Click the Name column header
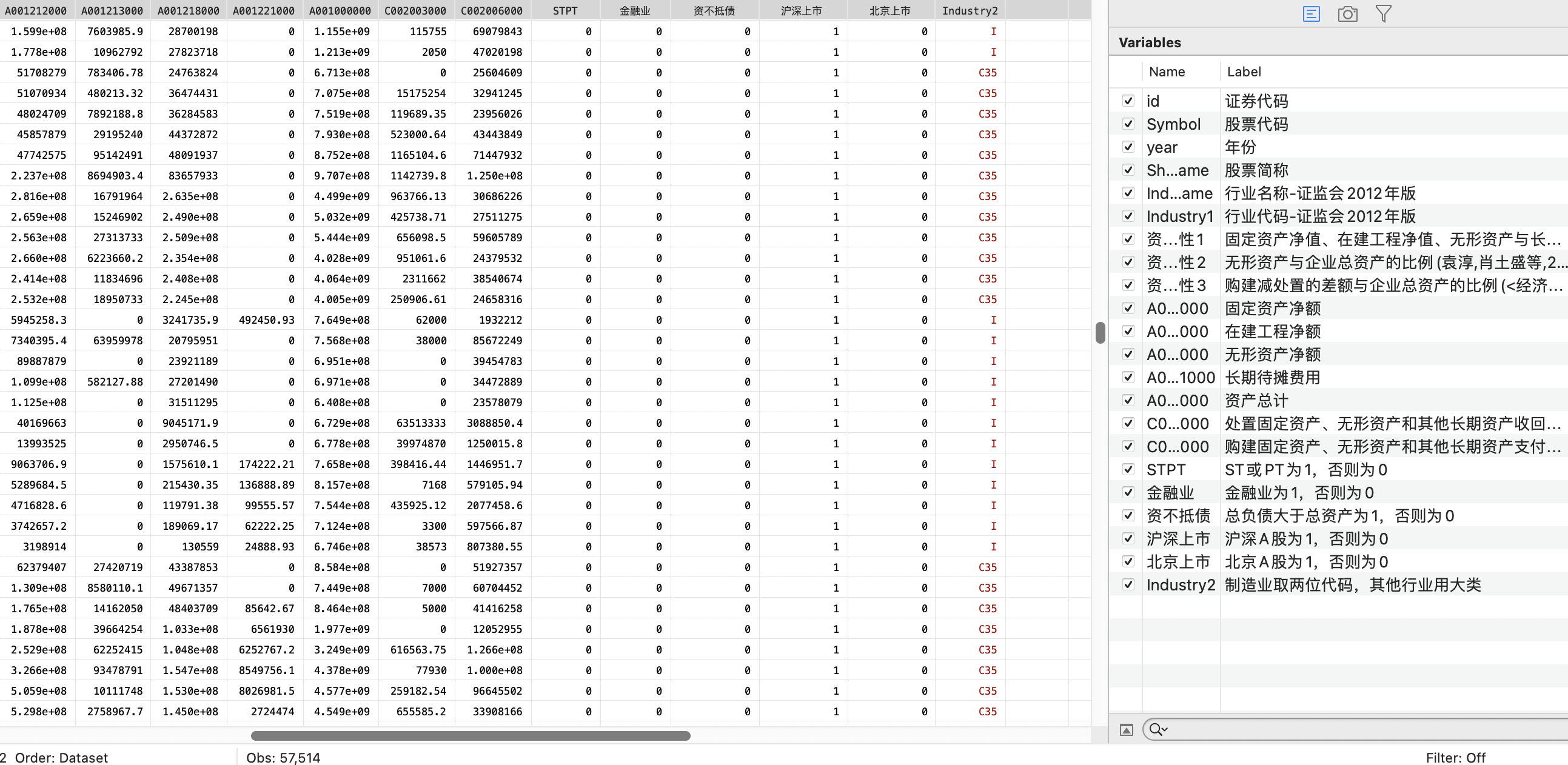This screenshot has width=1568, height=765. coord(1166,72)
